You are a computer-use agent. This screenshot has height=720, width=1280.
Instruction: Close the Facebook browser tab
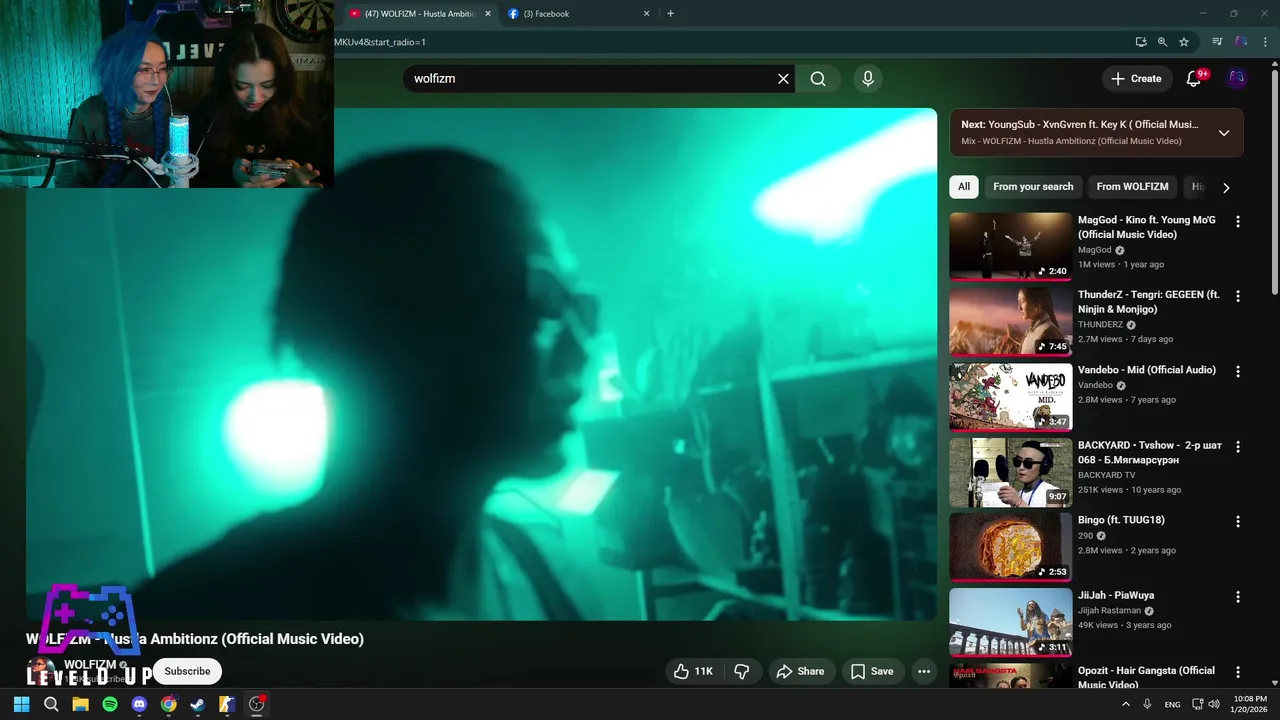[x=646, y=14]
